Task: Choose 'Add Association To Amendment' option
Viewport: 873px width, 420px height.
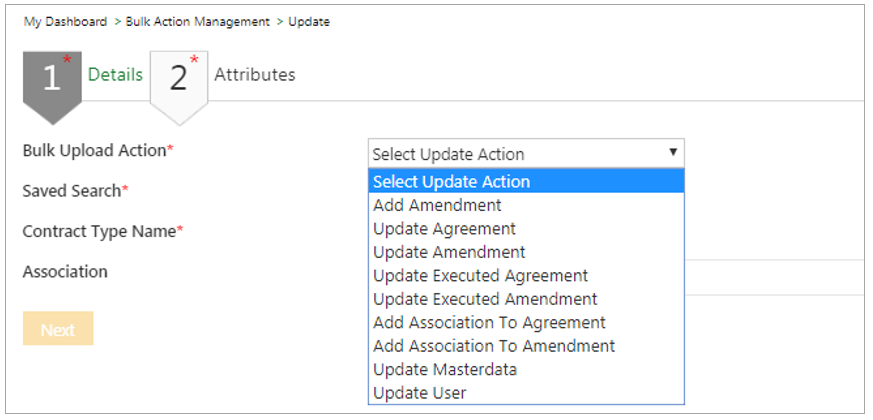Action: (x=494, y=346)
